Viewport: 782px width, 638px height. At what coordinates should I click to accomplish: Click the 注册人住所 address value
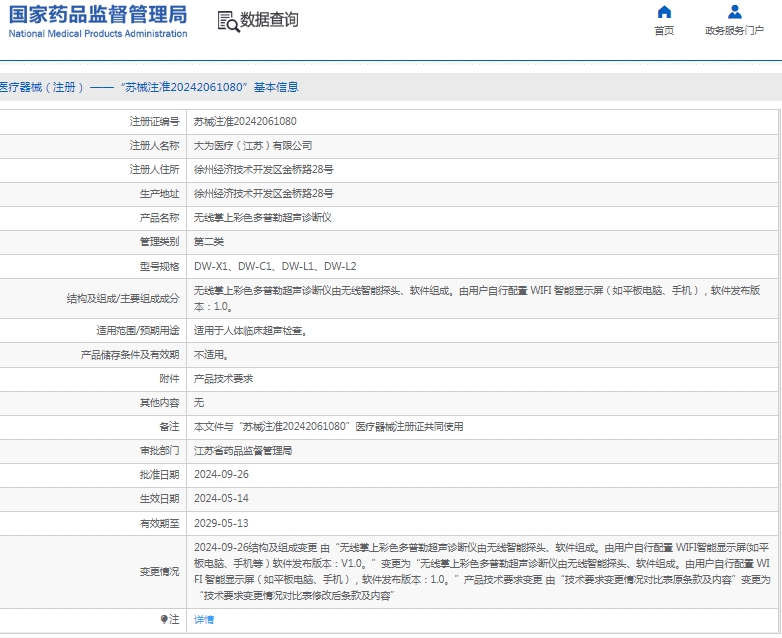pyautogui.click(x=263, y=170)
